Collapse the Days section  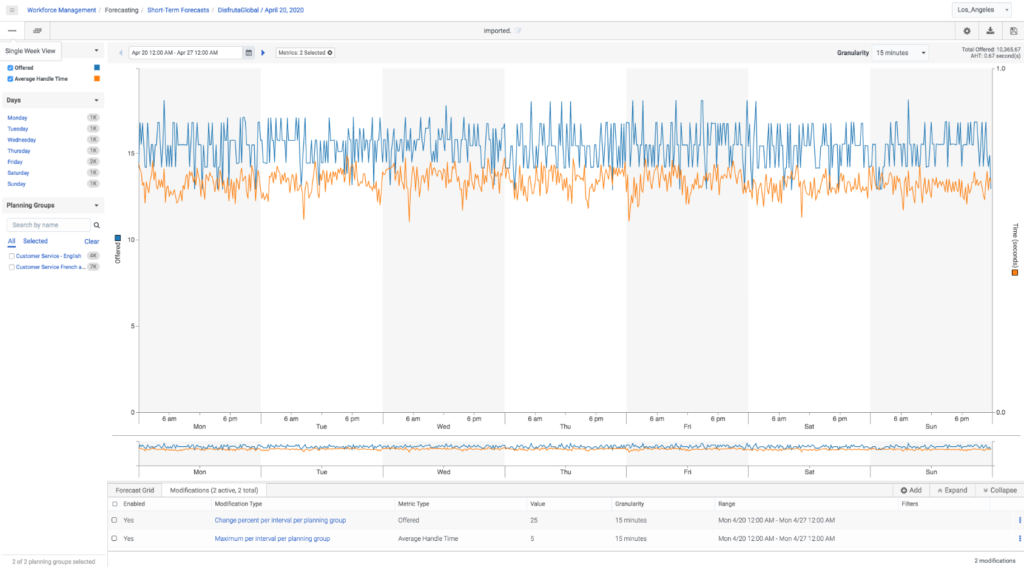click(96, 100)
